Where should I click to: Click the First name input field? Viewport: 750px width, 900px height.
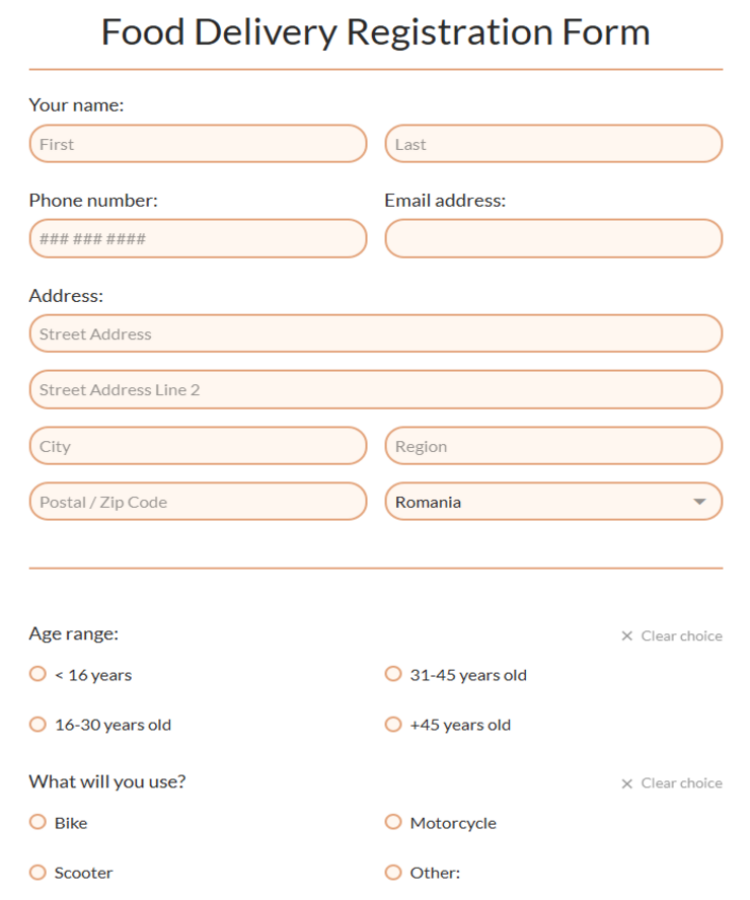pos(198,144)
